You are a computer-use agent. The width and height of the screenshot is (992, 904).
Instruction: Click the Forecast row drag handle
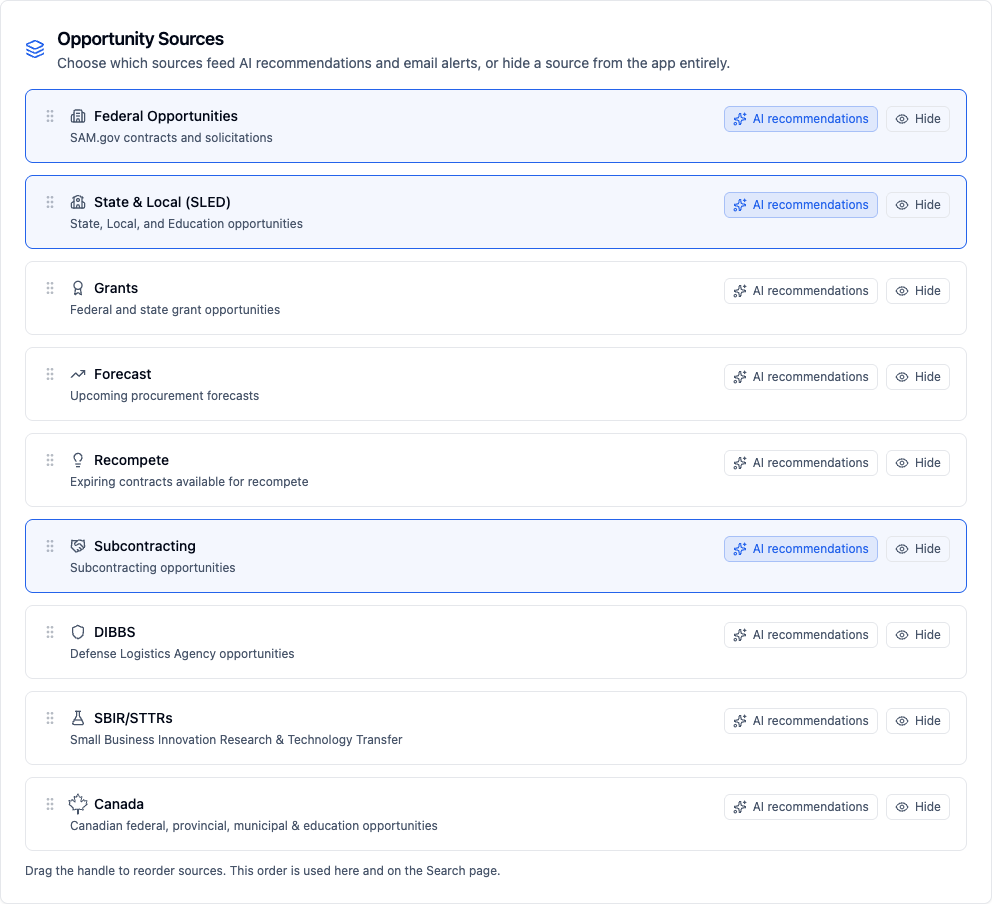point(50,375)
